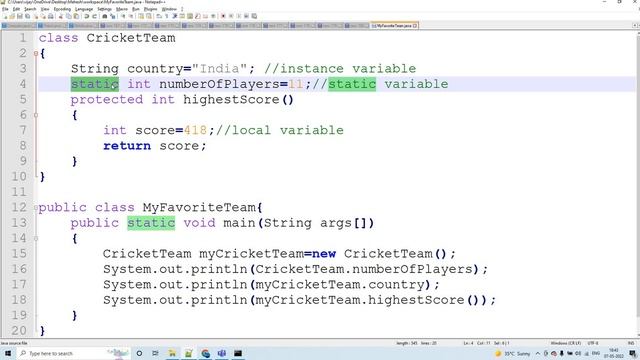Open the View menu
The height and width of the screenshot is (360, 640).
(x=45, y=9)
